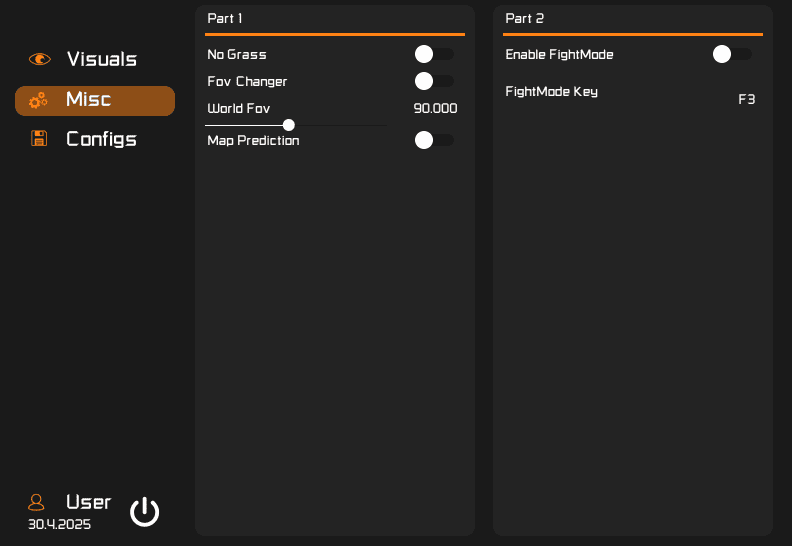792x546 pixels.
Task: Click the World Fov value 90.000
Action: tap(435, 108)
